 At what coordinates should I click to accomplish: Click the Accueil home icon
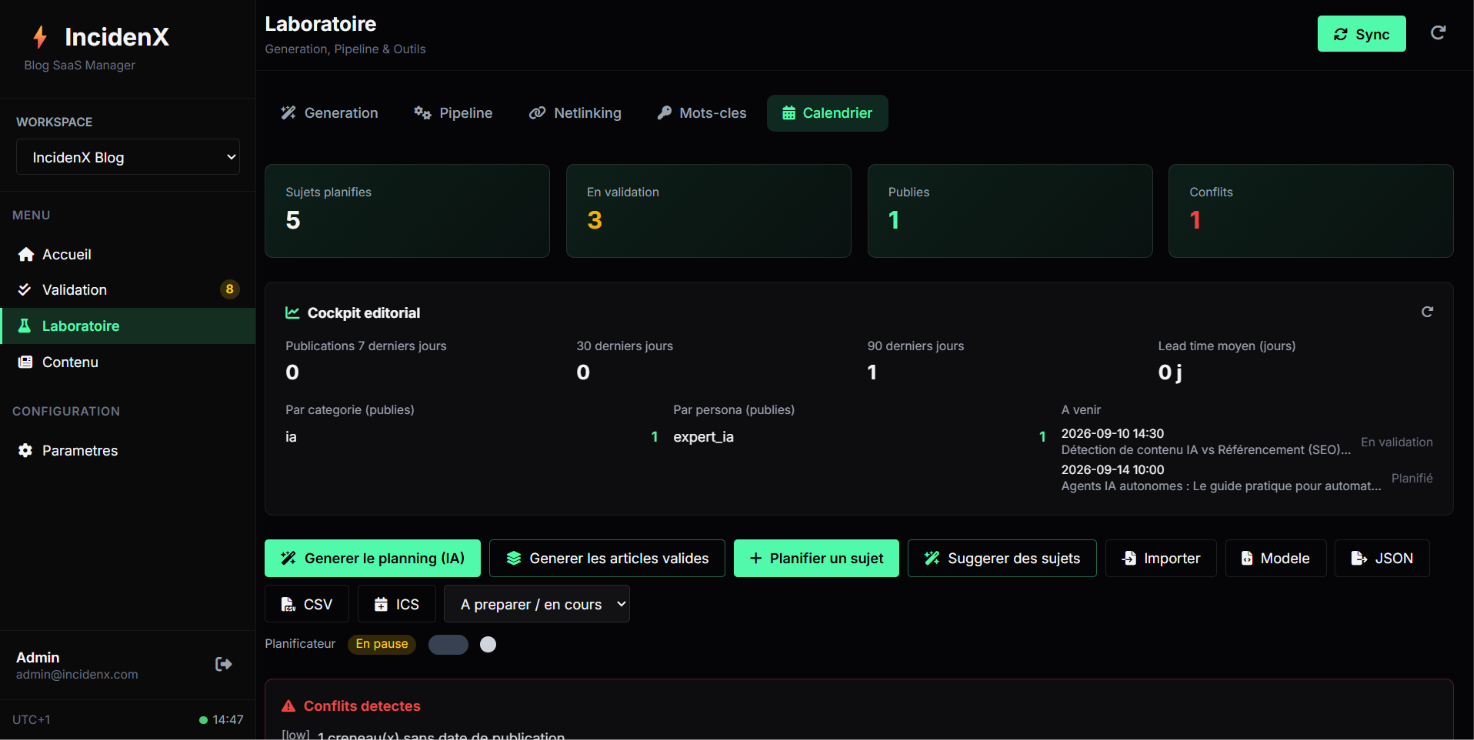click(26, 254)
